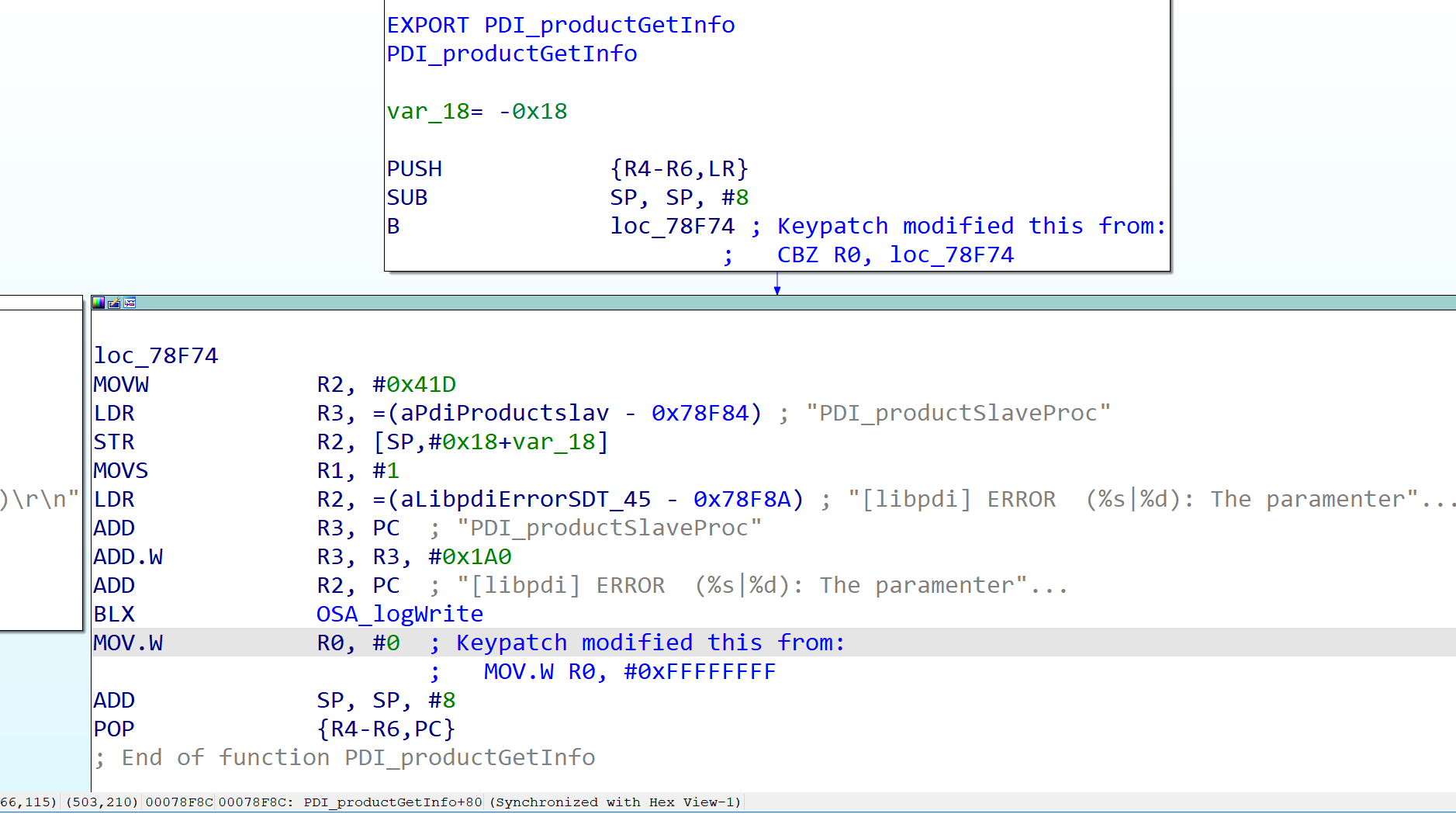Click the node color palette icon in loc_78F74 header
Viewport: 1456px width, 814px height.
point(99,303)
